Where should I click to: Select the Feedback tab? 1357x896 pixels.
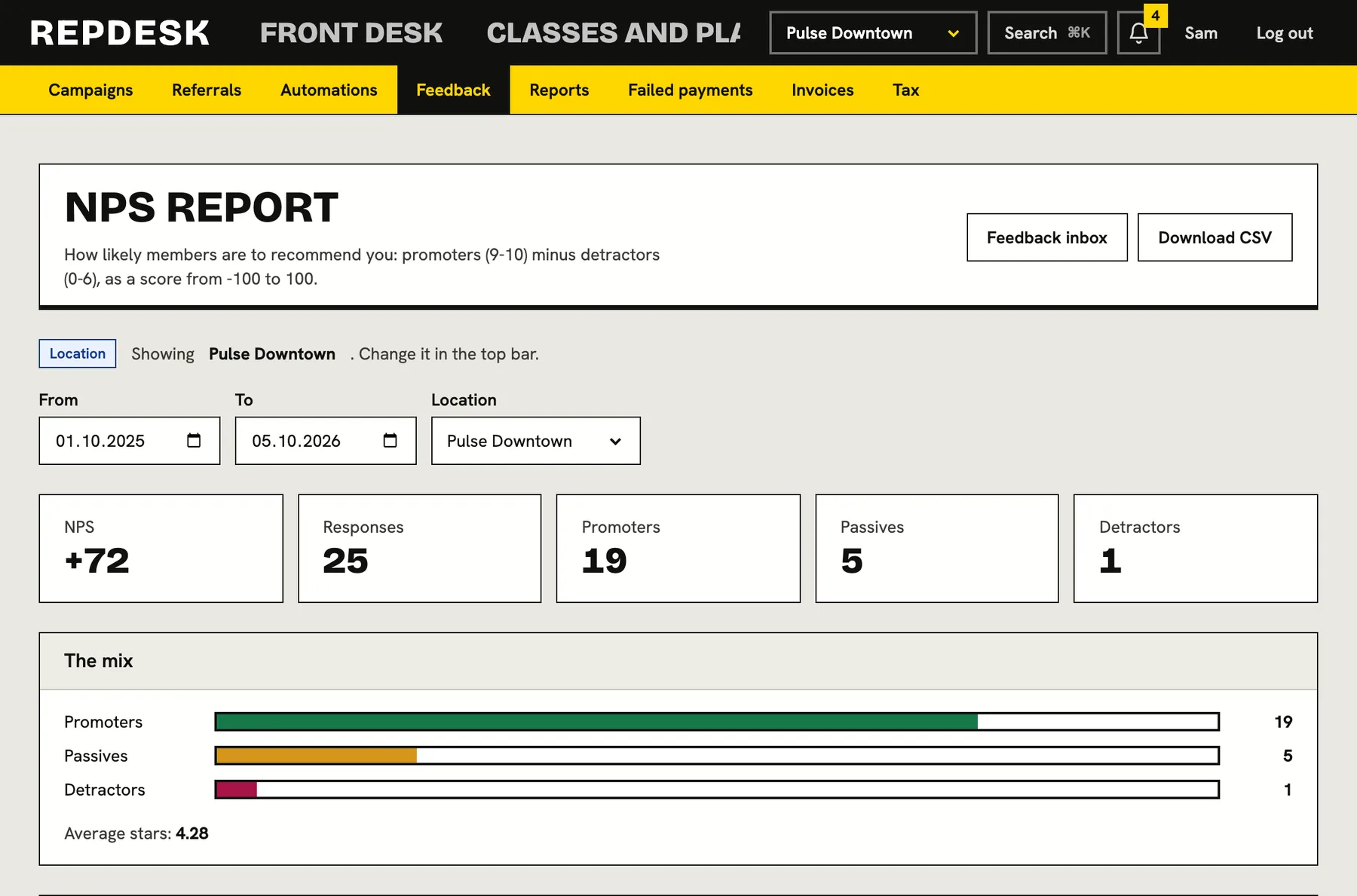coord(453,90)
